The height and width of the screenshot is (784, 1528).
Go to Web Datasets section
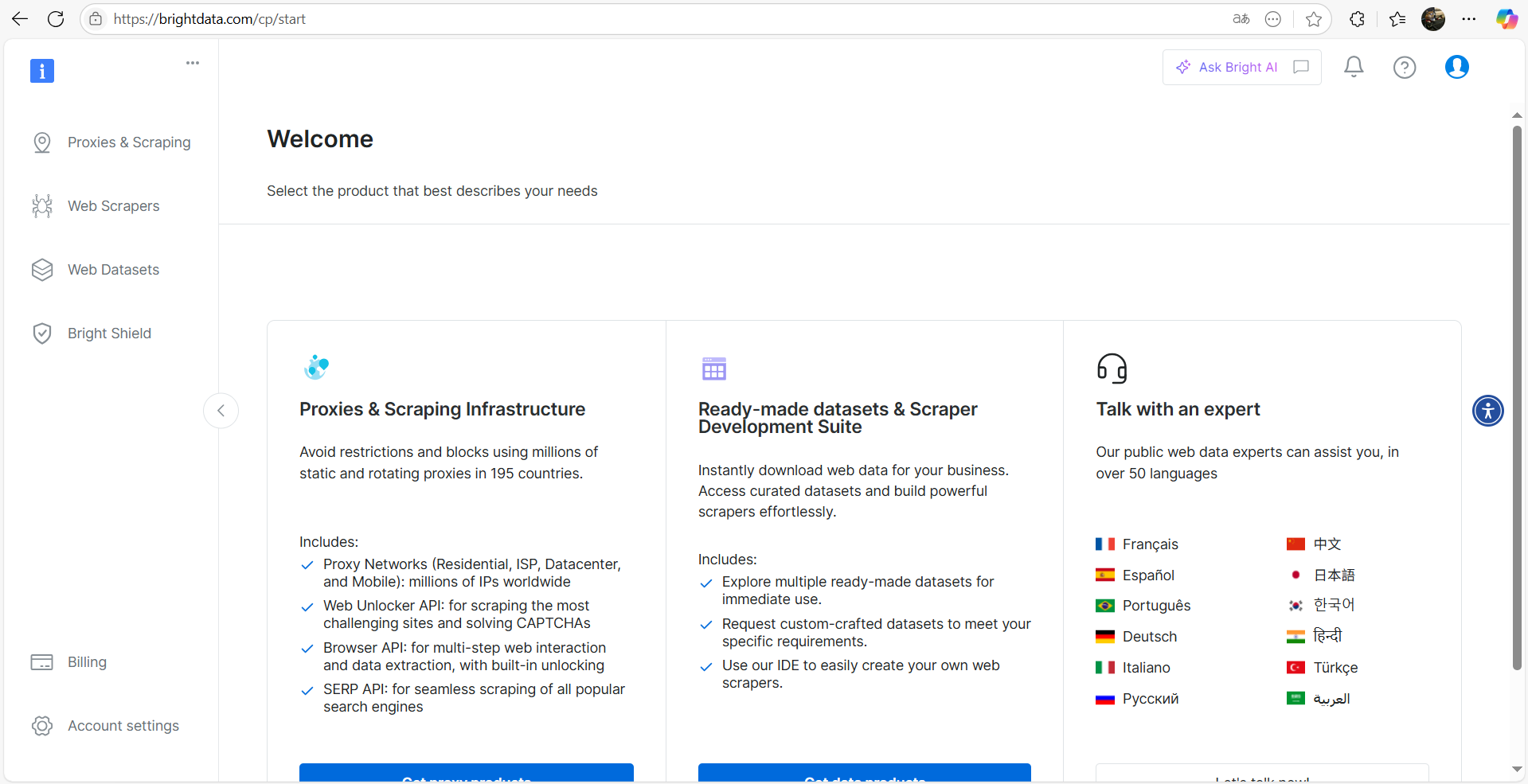[x=113, y=270]
